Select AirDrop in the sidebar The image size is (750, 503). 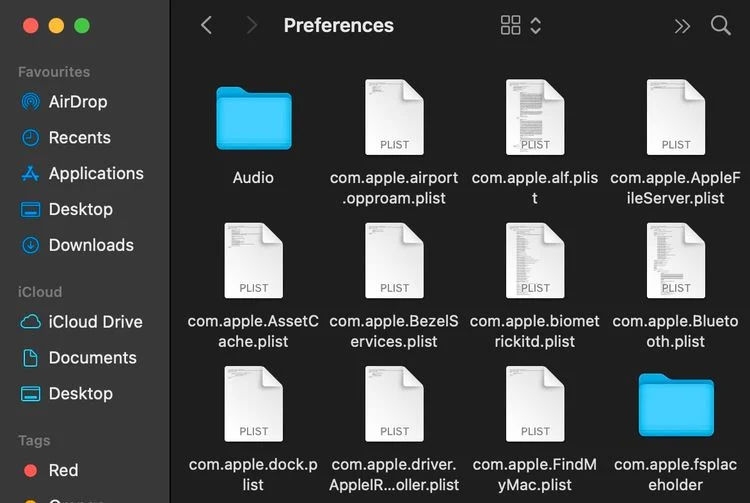click(x=77, y=102)
